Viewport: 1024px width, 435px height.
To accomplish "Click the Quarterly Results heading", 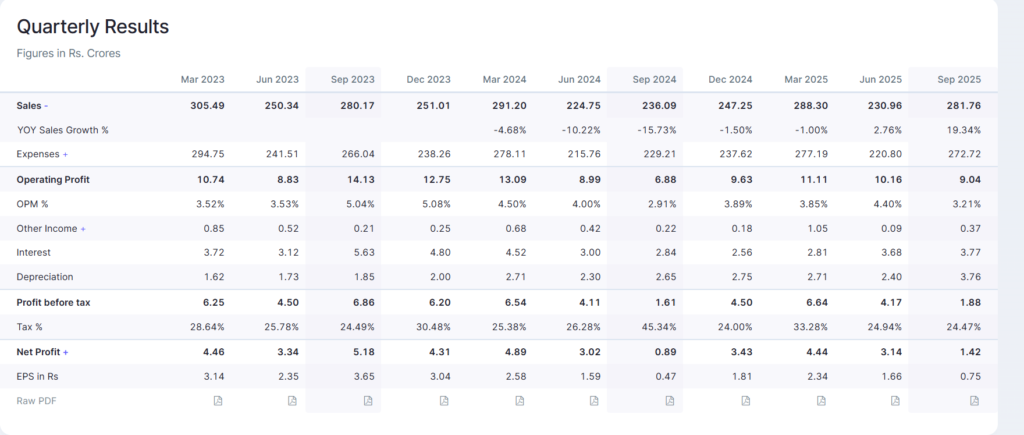I will pos(93,27).
